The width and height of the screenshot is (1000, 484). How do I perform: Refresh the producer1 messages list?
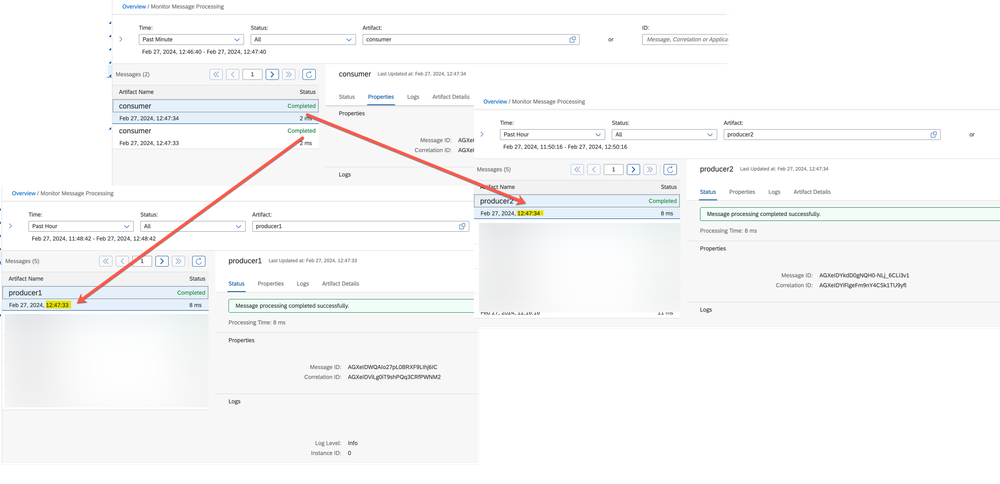pyautogui.click(x=200, y=261)
